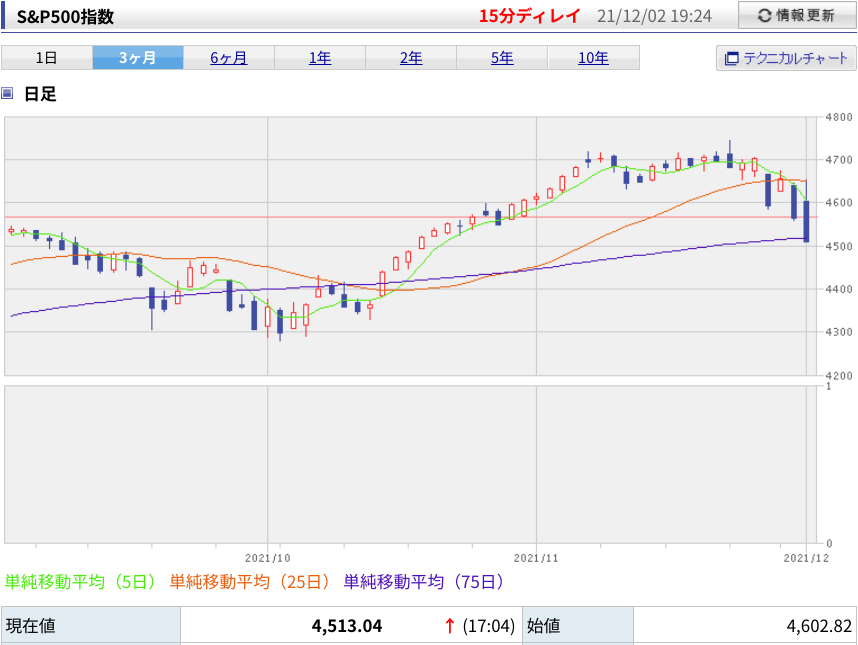Click the 情報更新 refresh button
Image resolution: width=858 pixels, height=645 pixels.
click(x=797, y=15)
